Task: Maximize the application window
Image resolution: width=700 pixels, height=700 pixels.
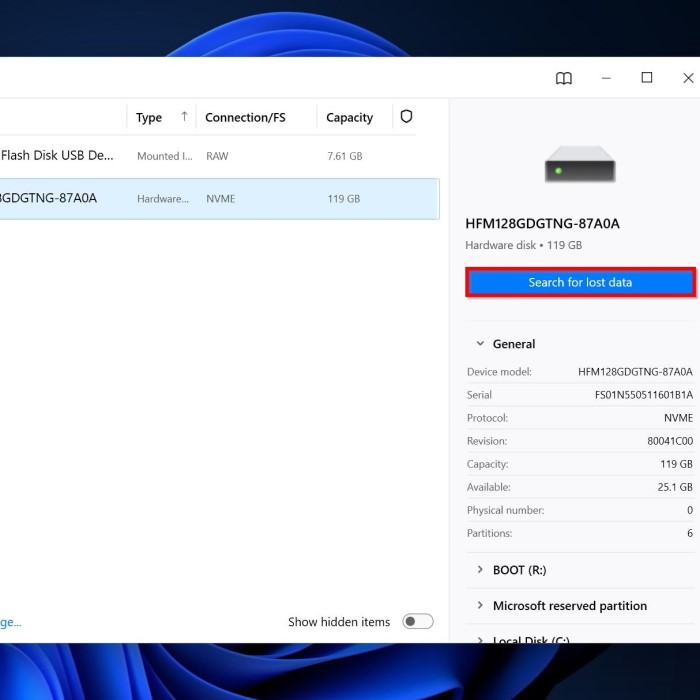Action: pos(646,78)
